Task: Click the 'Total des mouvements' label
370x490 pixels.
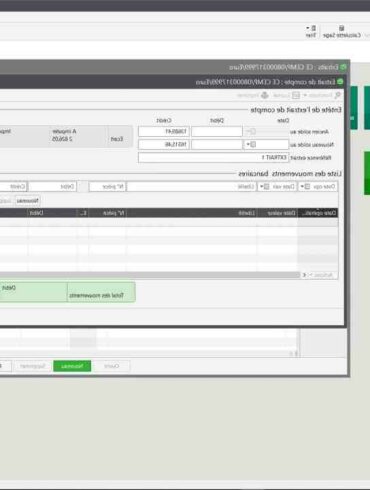Action: [x=97, y=295]
